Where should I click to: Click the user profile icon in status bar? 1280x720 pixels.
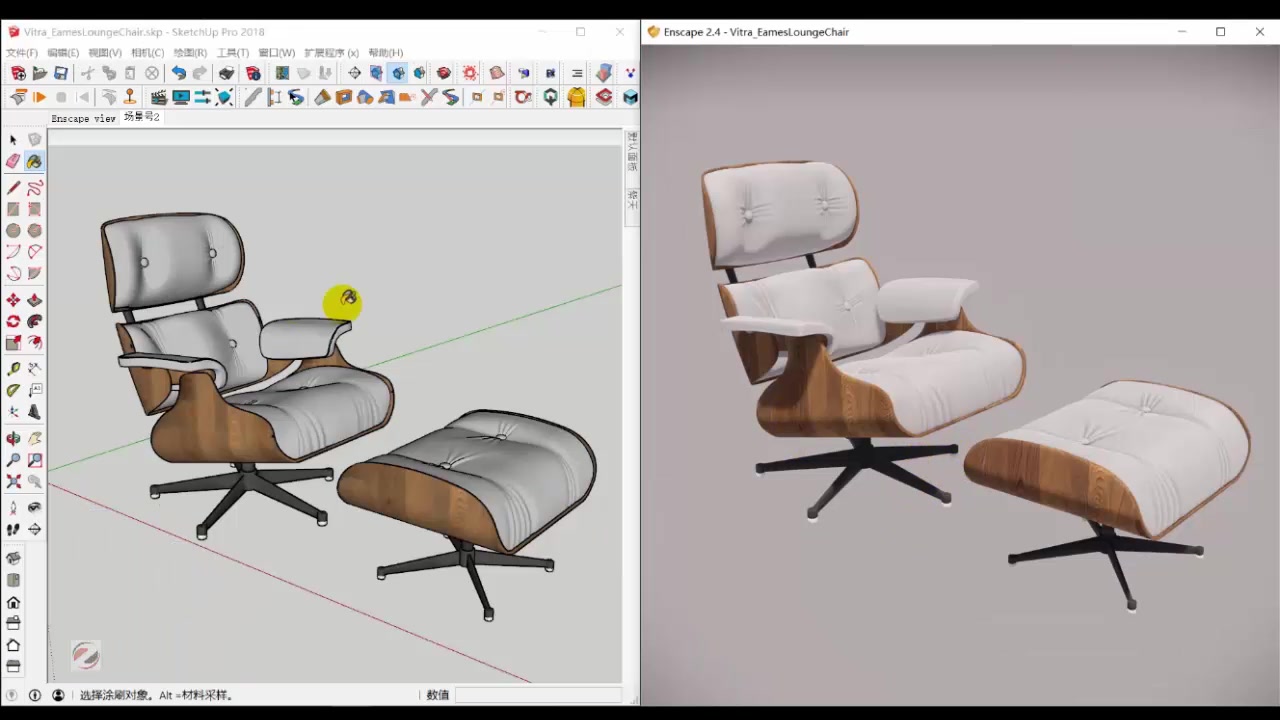(x=58, y=695)
